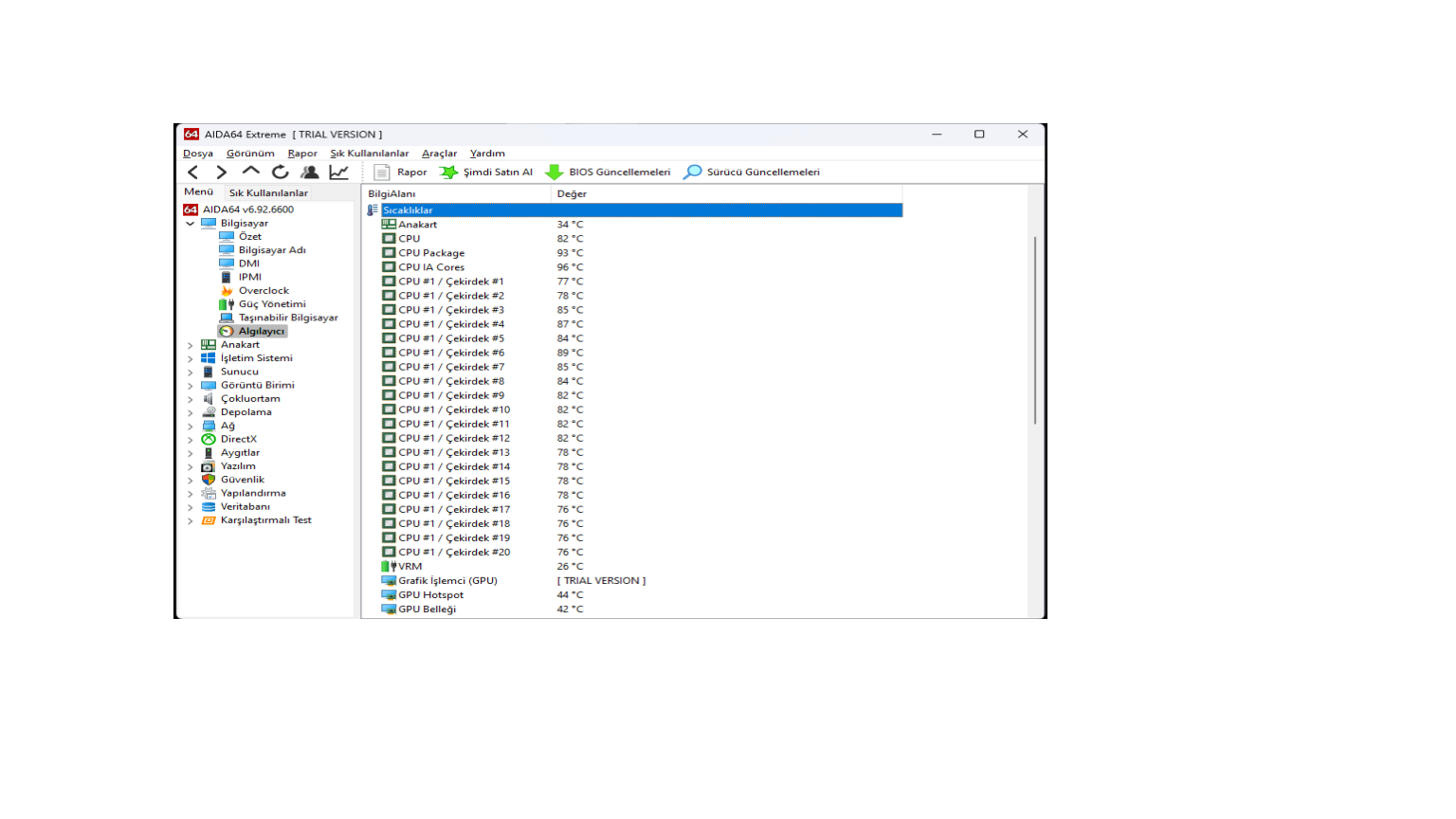Click the Çokluortam speaker icon

coord(209,399)
